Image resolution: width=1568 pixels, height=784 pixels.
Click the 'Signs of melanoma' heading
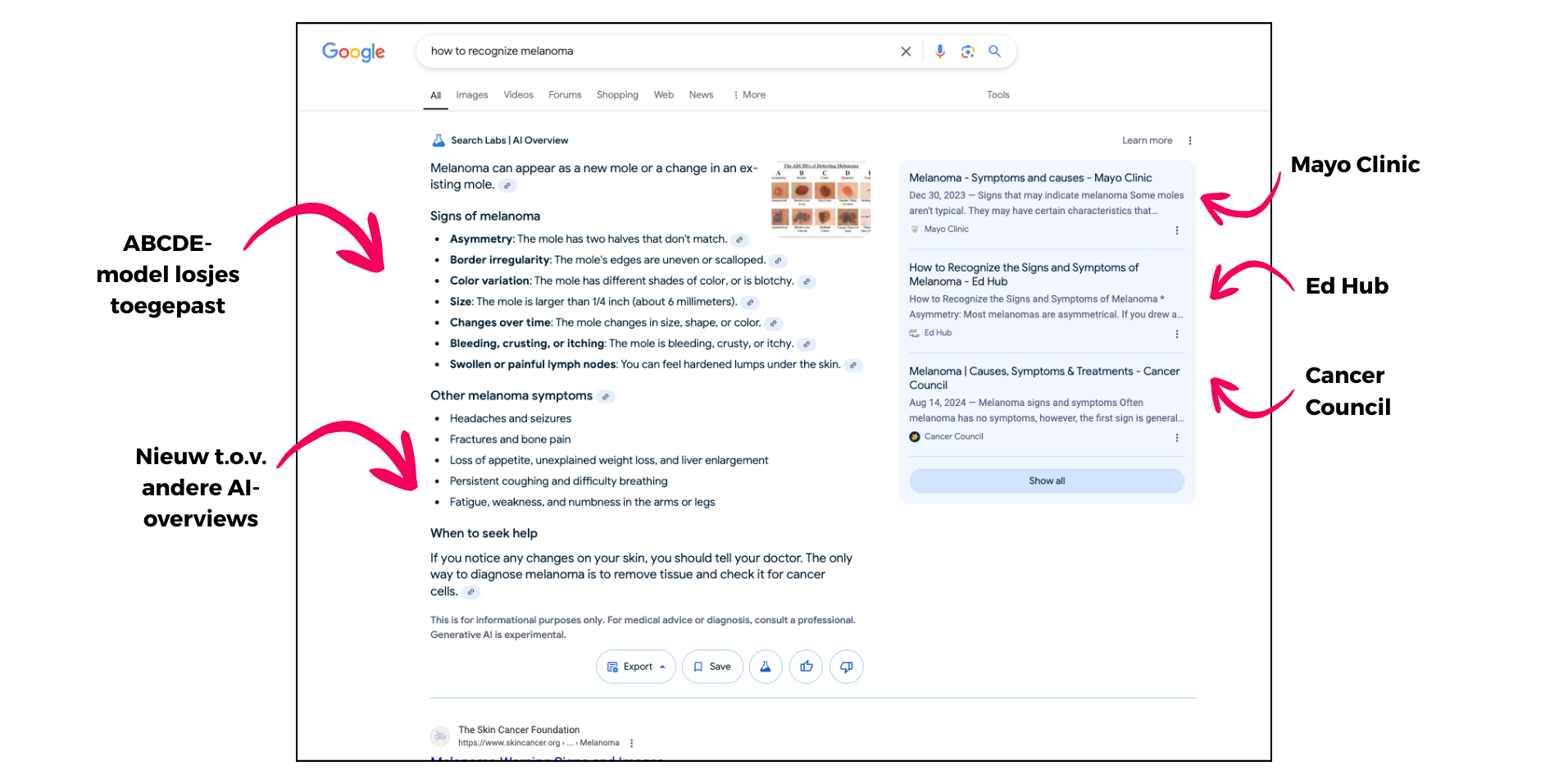click(485, 217)
